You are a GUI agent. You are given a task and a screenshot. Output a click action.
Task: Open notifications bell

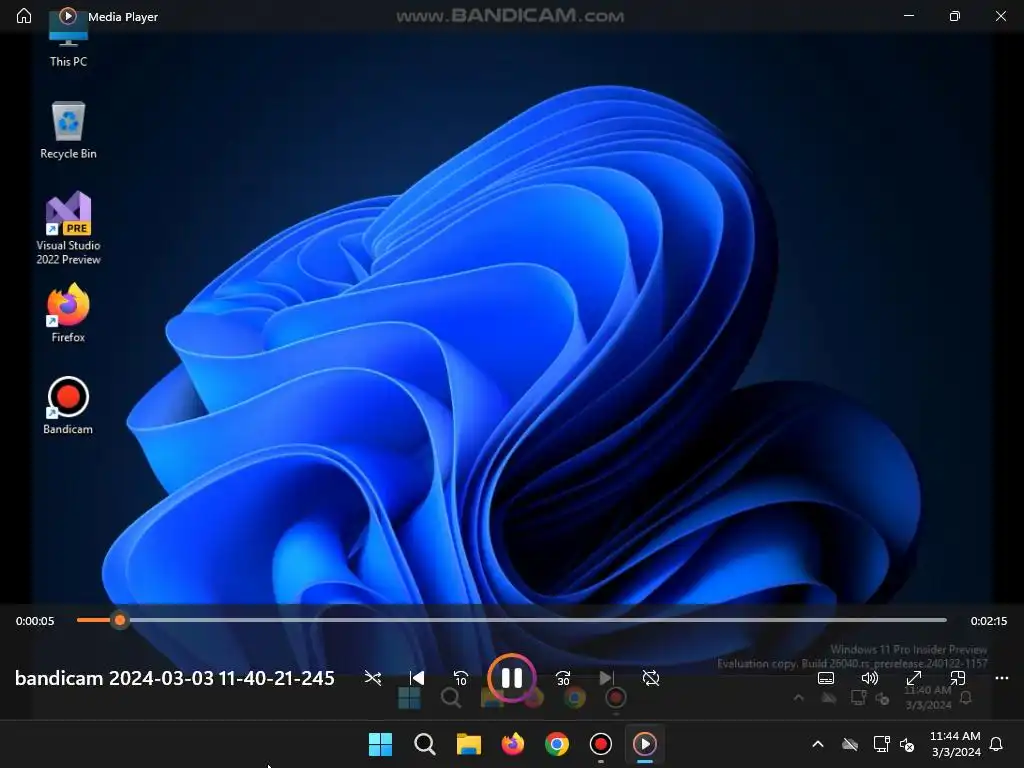[997, 744]
